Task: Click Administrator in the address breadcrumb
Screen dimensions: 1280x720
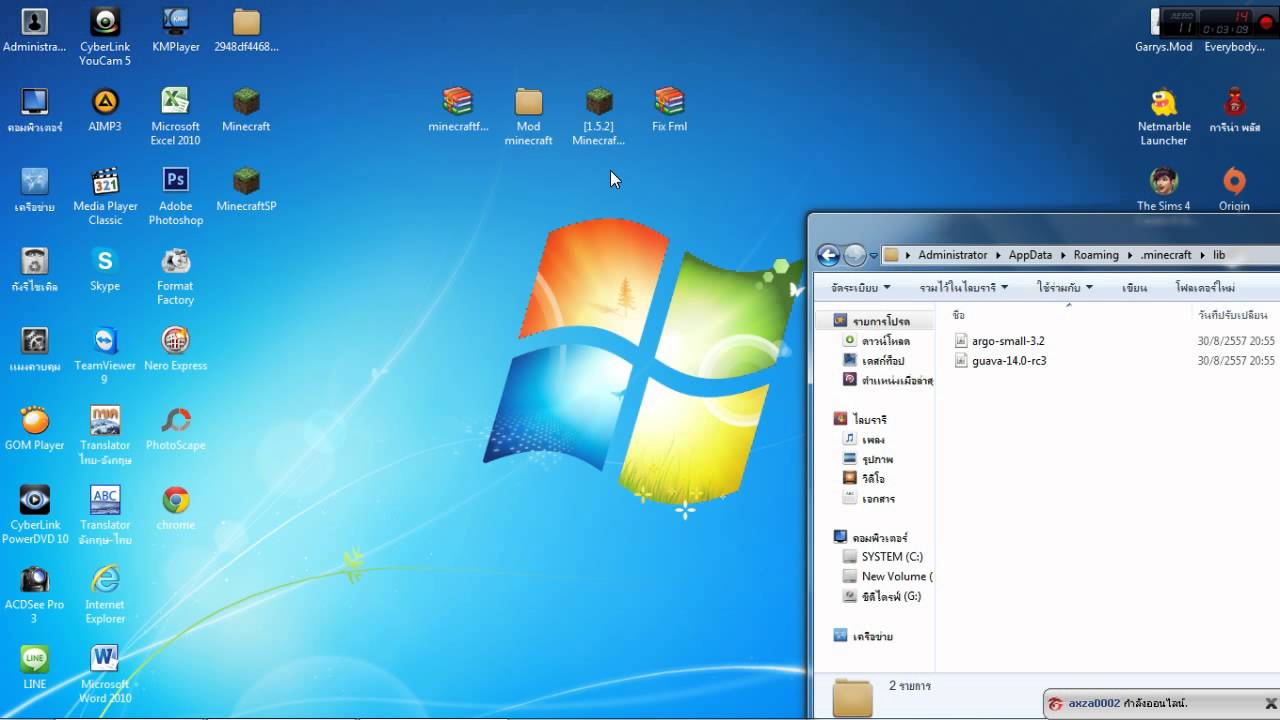Action: point(953,255)
